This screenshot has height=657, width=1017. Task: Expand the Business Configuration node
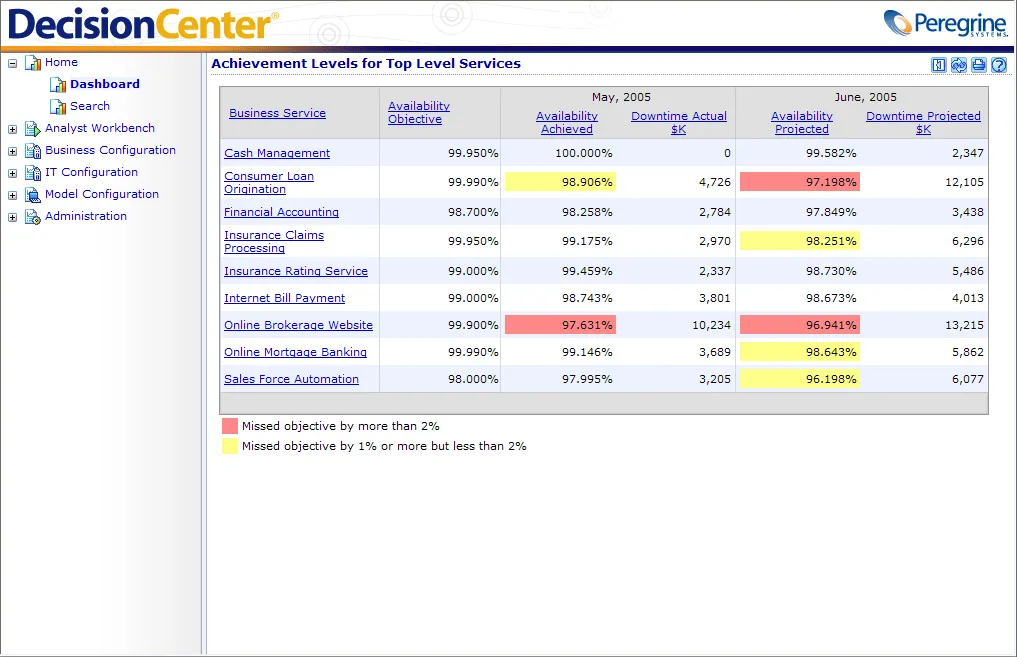[x=12, y=151]
